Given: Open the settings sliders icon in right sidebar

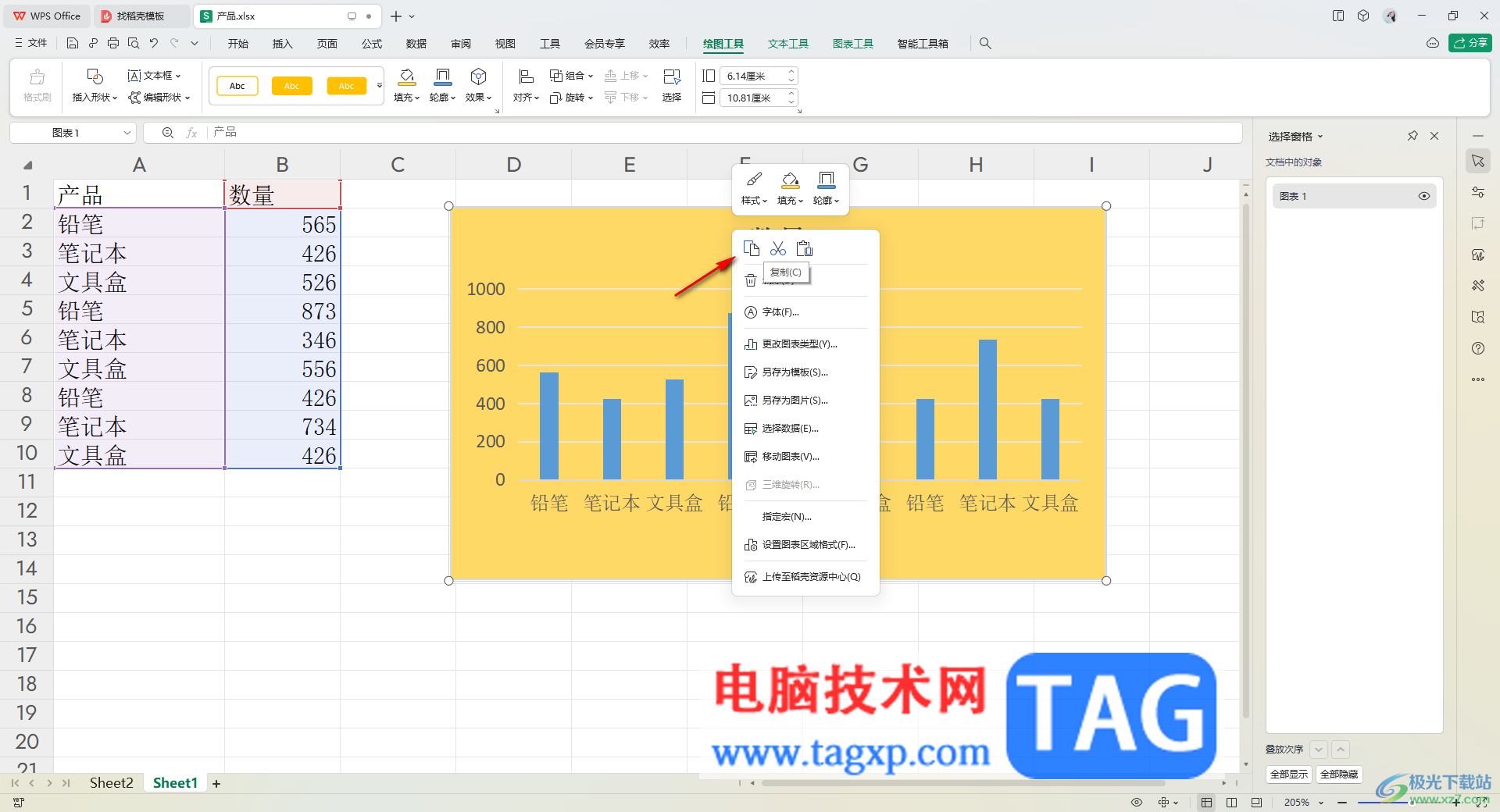Looking at the screenshot, I should click(1478, 192).
